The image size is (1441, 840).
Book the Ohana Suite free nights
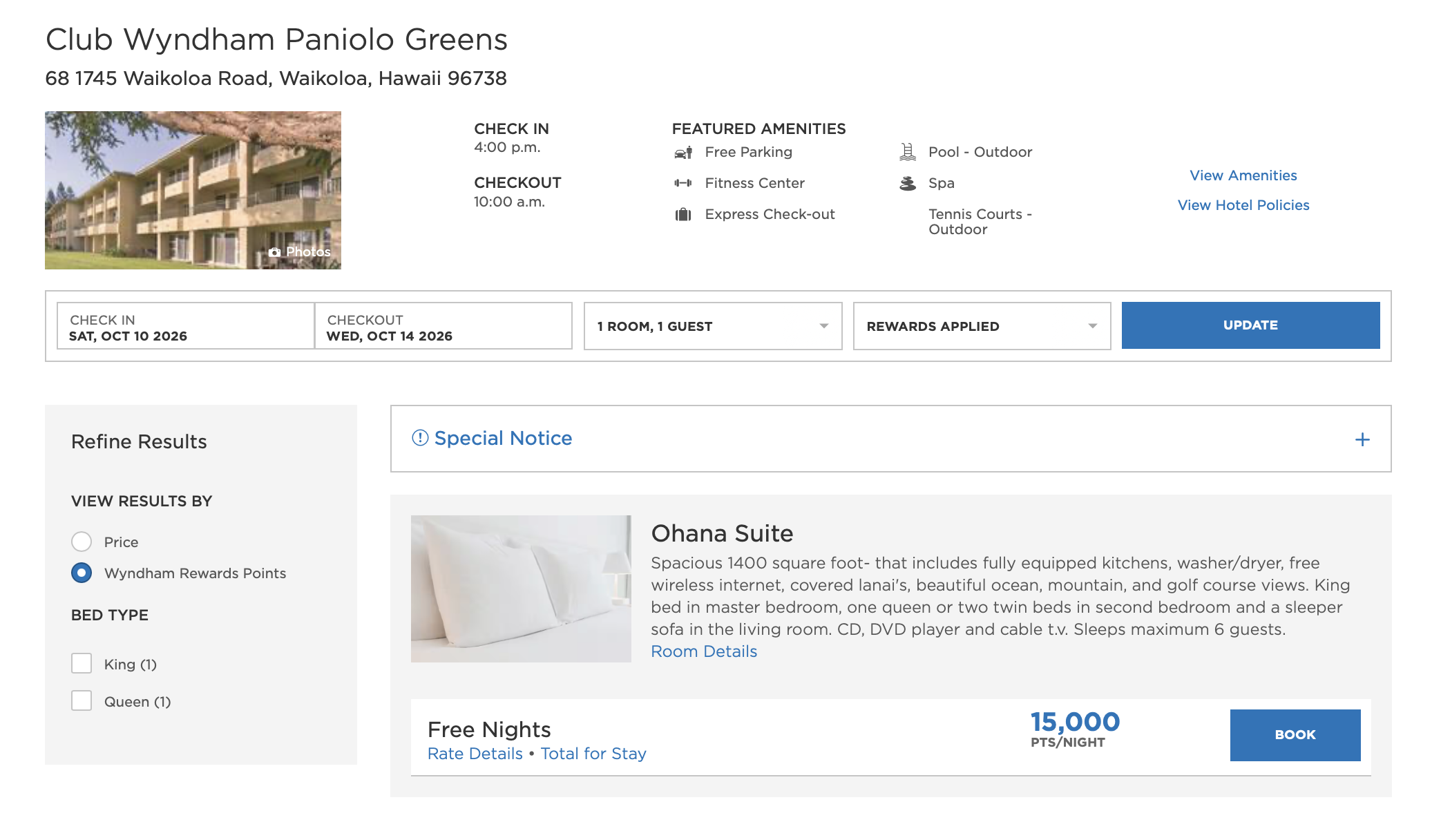[x=1295, y=735]
